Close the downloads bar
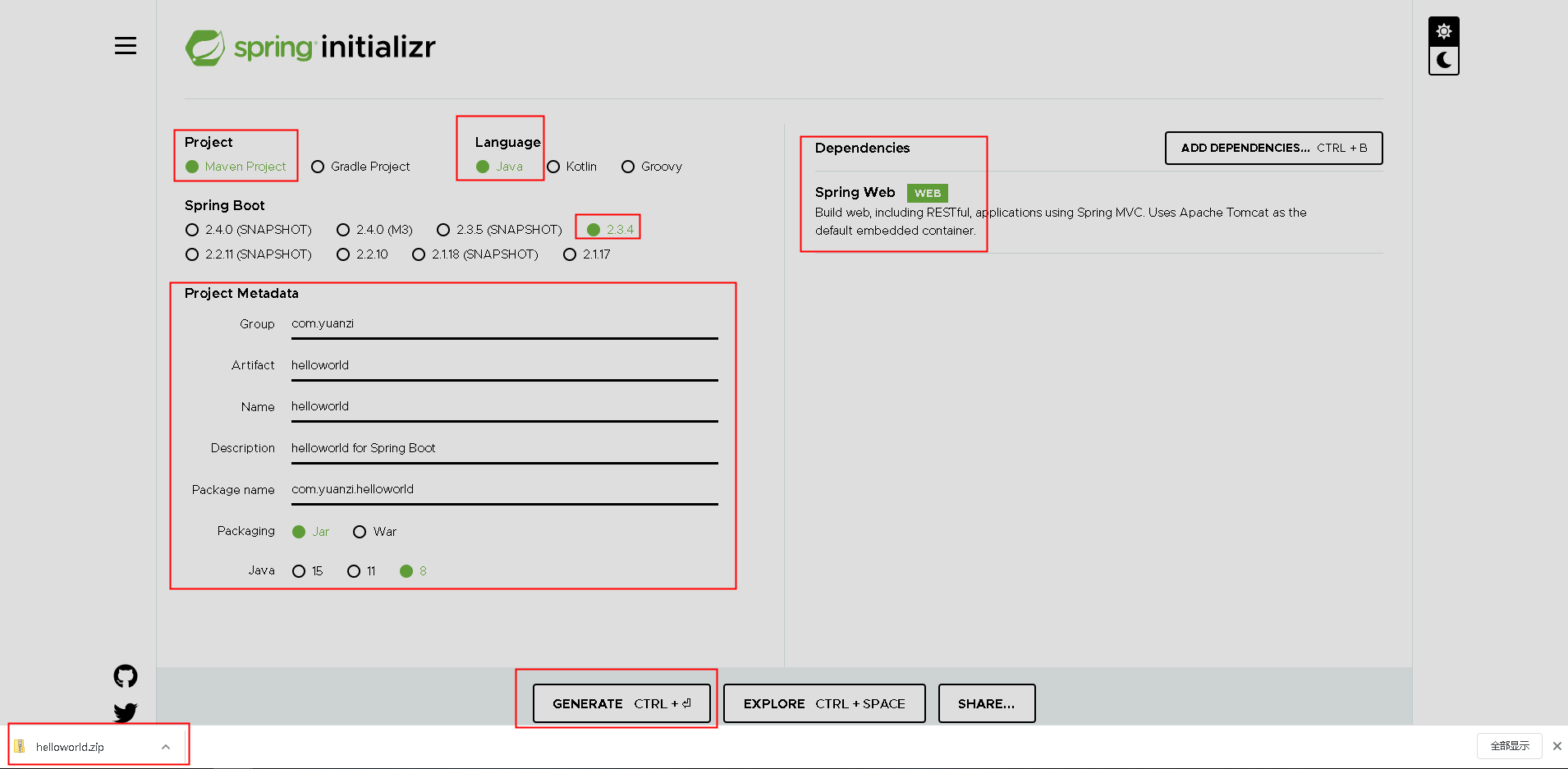The image size is (1568, 769). pos(1557,746)
